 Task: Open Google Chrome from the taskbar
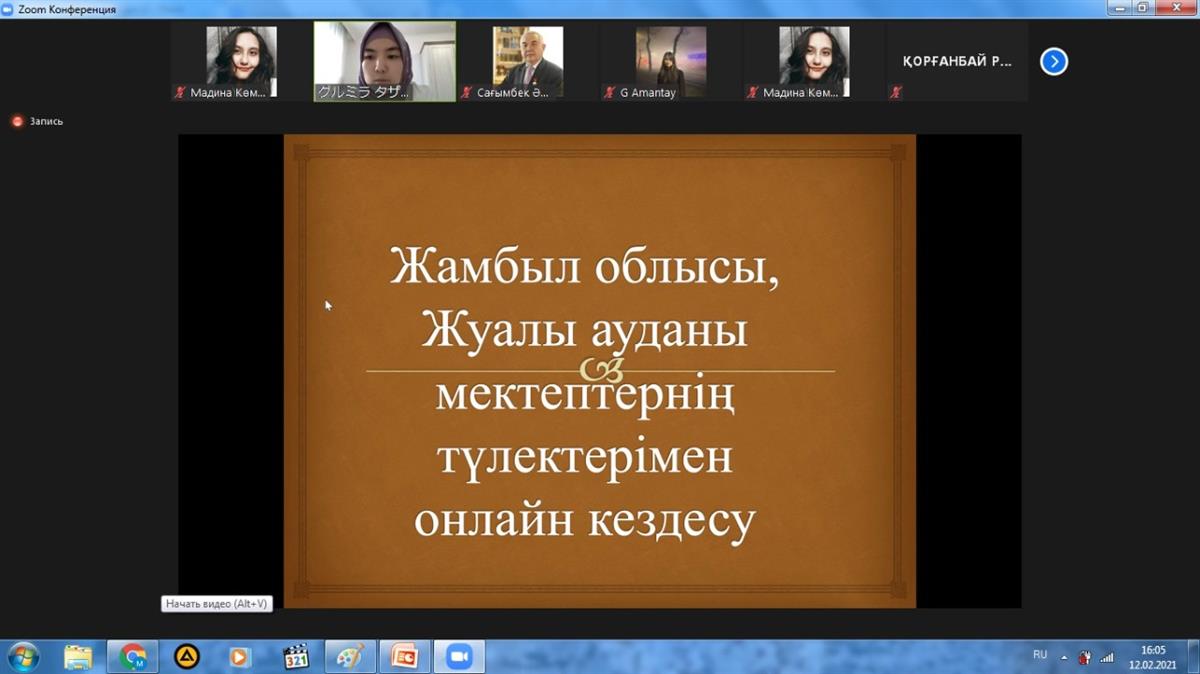pyautogui.click(x=132, y=657)
